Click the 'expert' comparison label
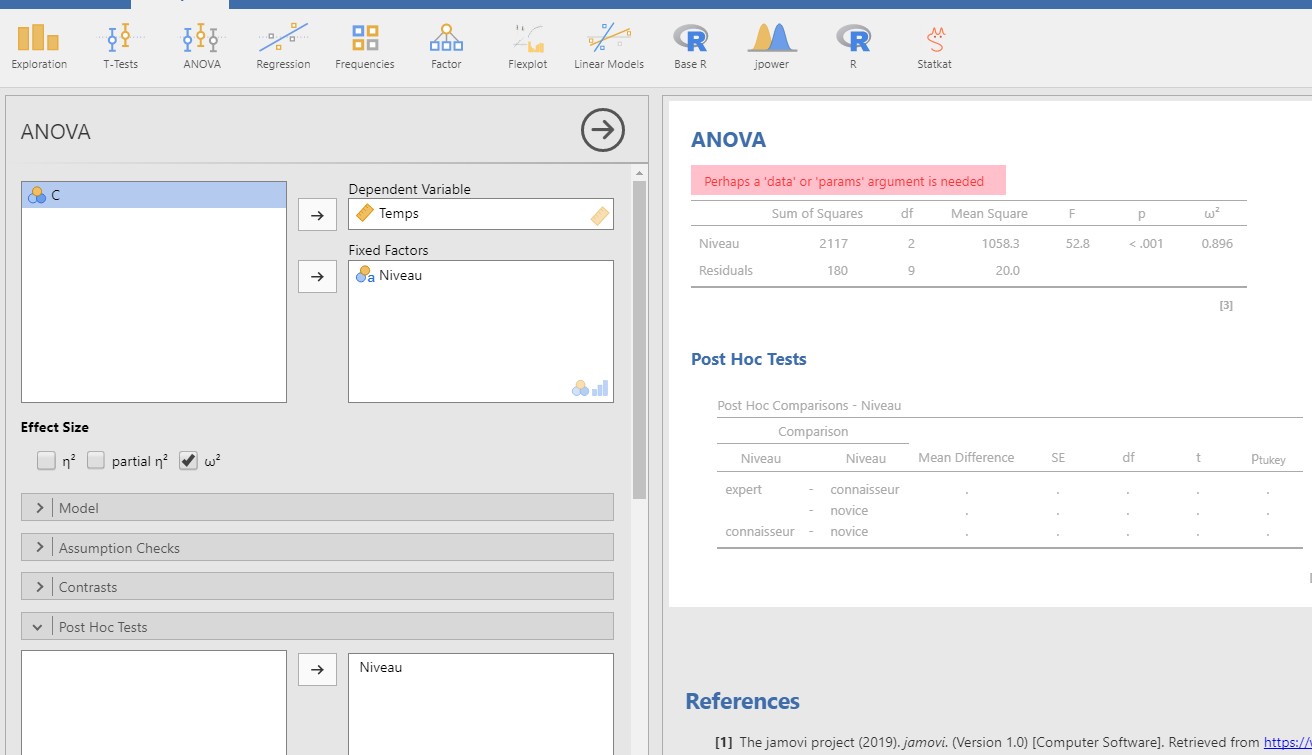 pos(744,489)
